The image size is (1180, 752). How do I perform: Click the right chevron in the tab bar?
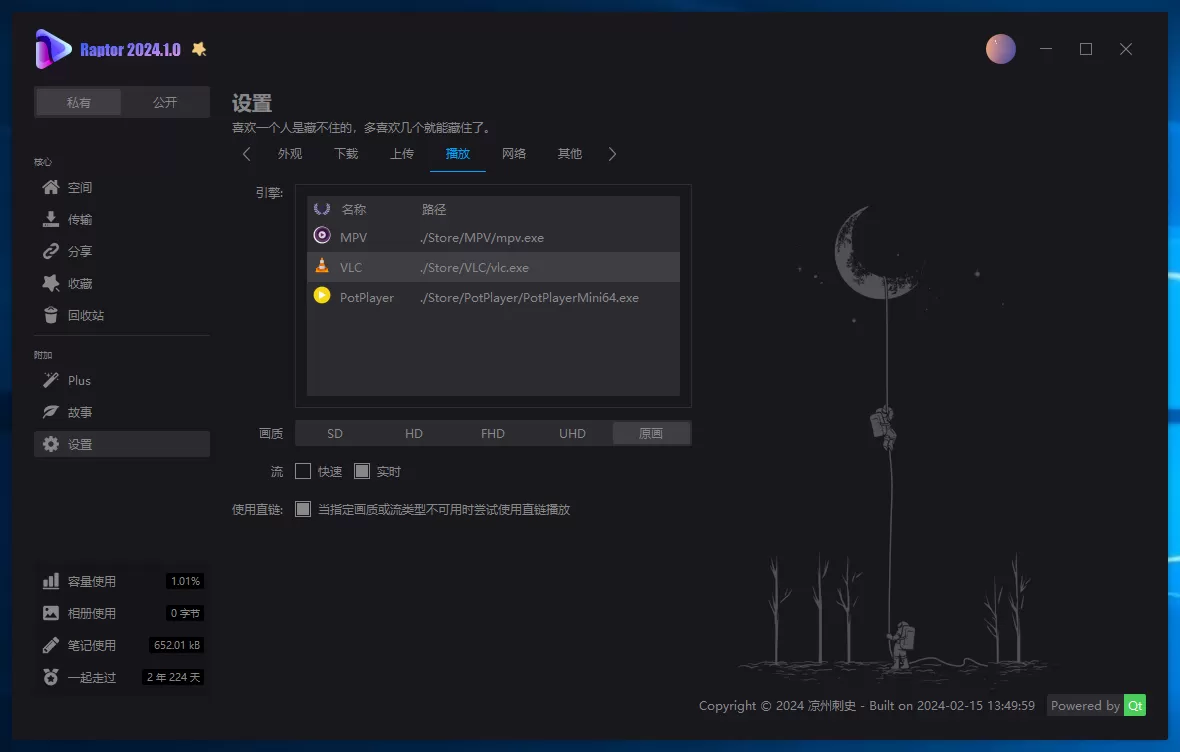coord(612,154)
